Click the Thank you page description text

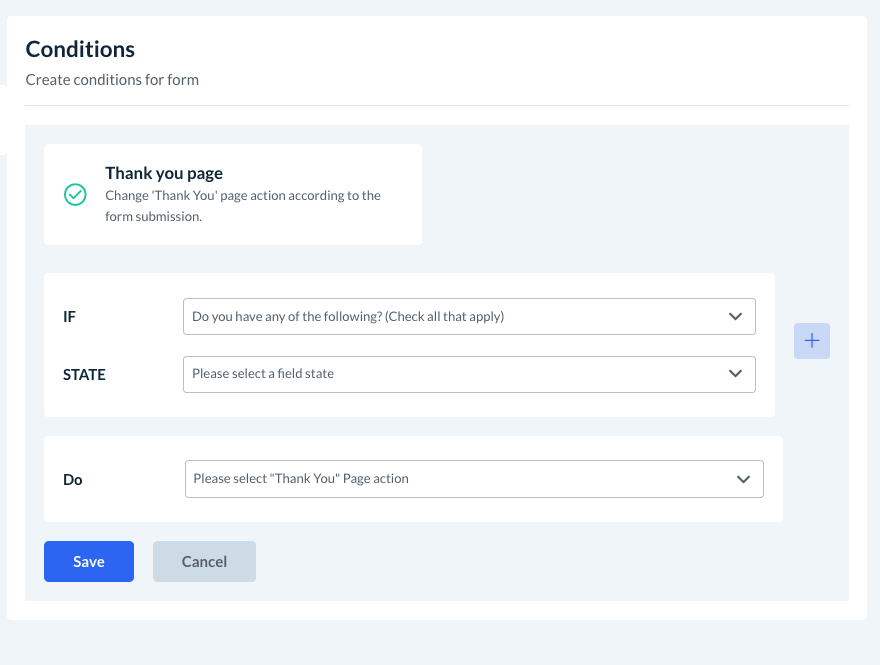[x=242, y=205]
